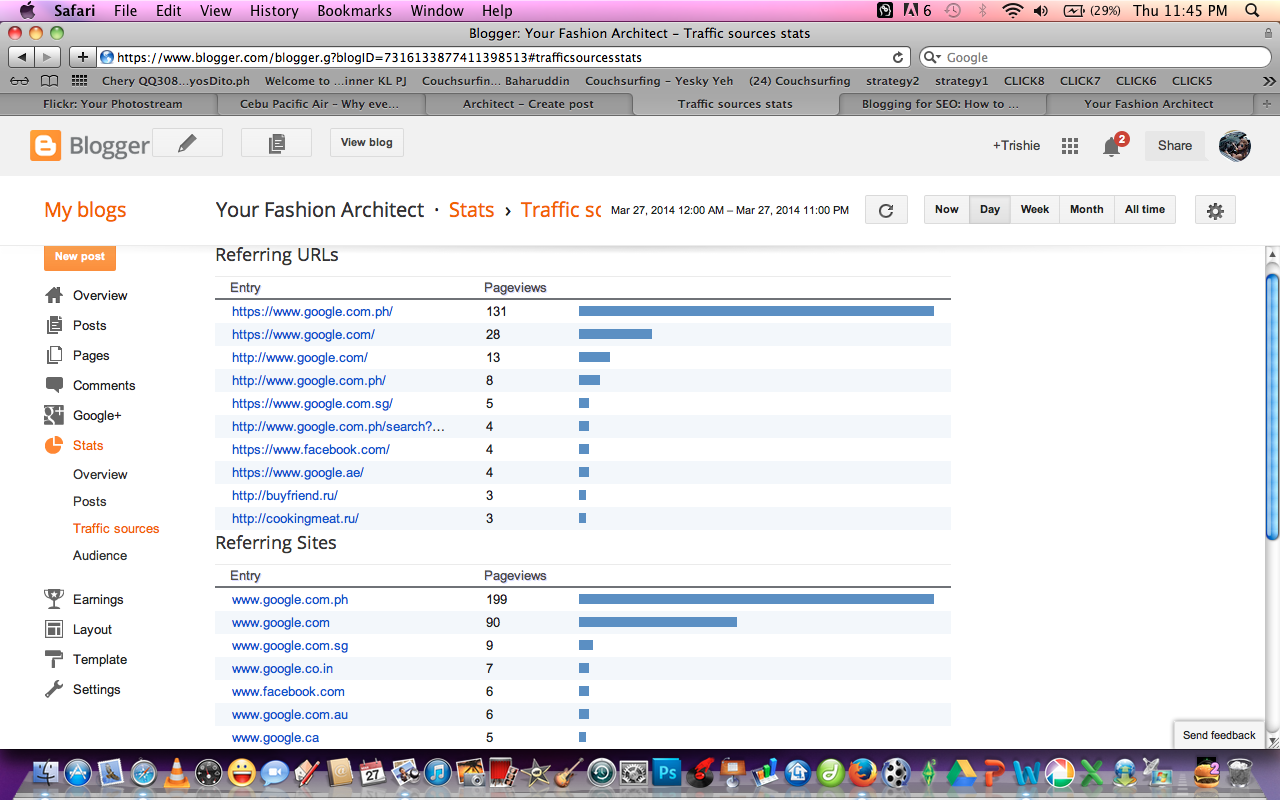The height and width of the screenshot is (800, 1280).
Task: Open the +Trishie Google+ link
Action: click(x=1016, y=146)
